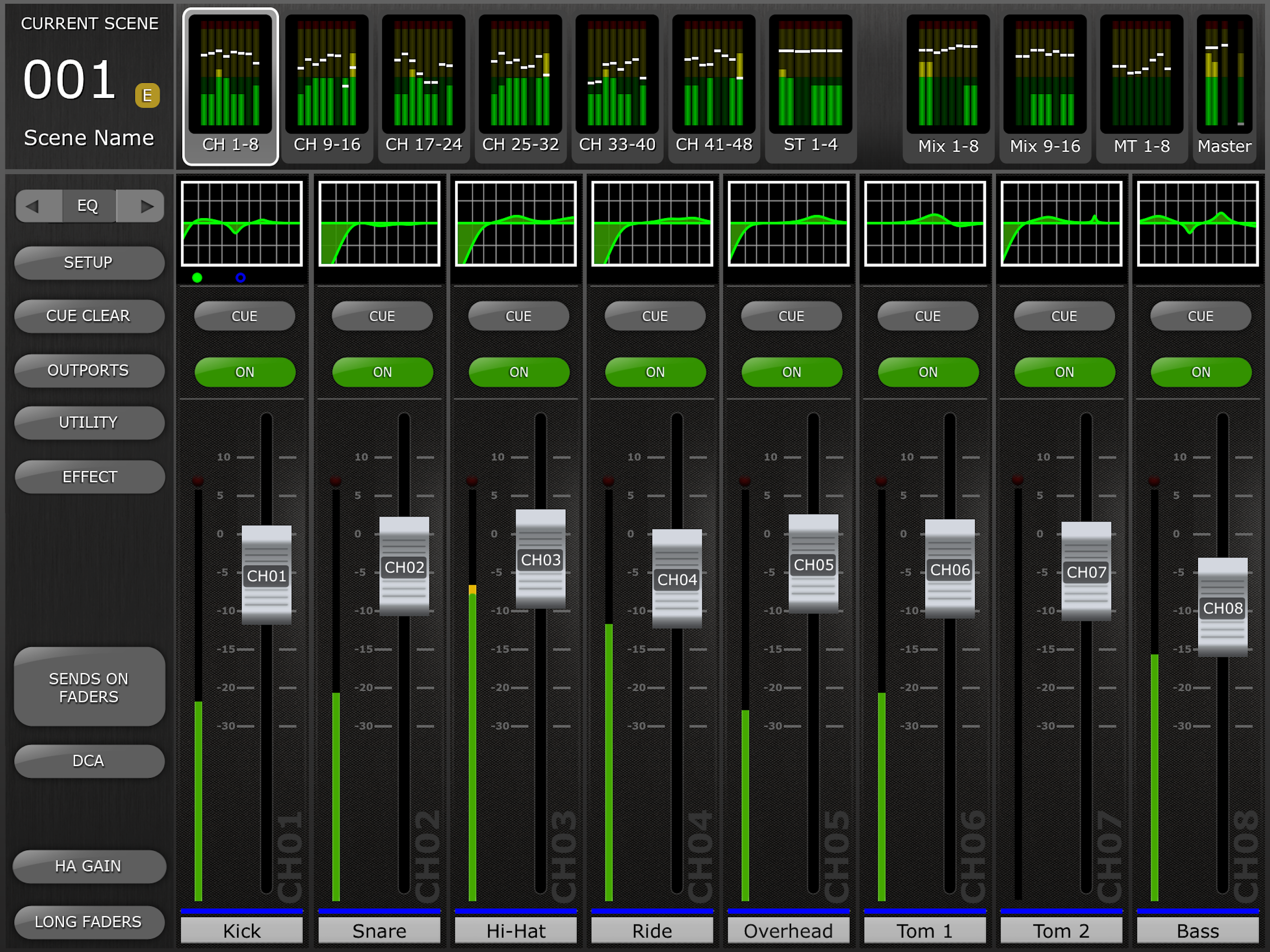Enable CUE on the Overhead channel
1270x952 pixels.
(x=791, y=316)
